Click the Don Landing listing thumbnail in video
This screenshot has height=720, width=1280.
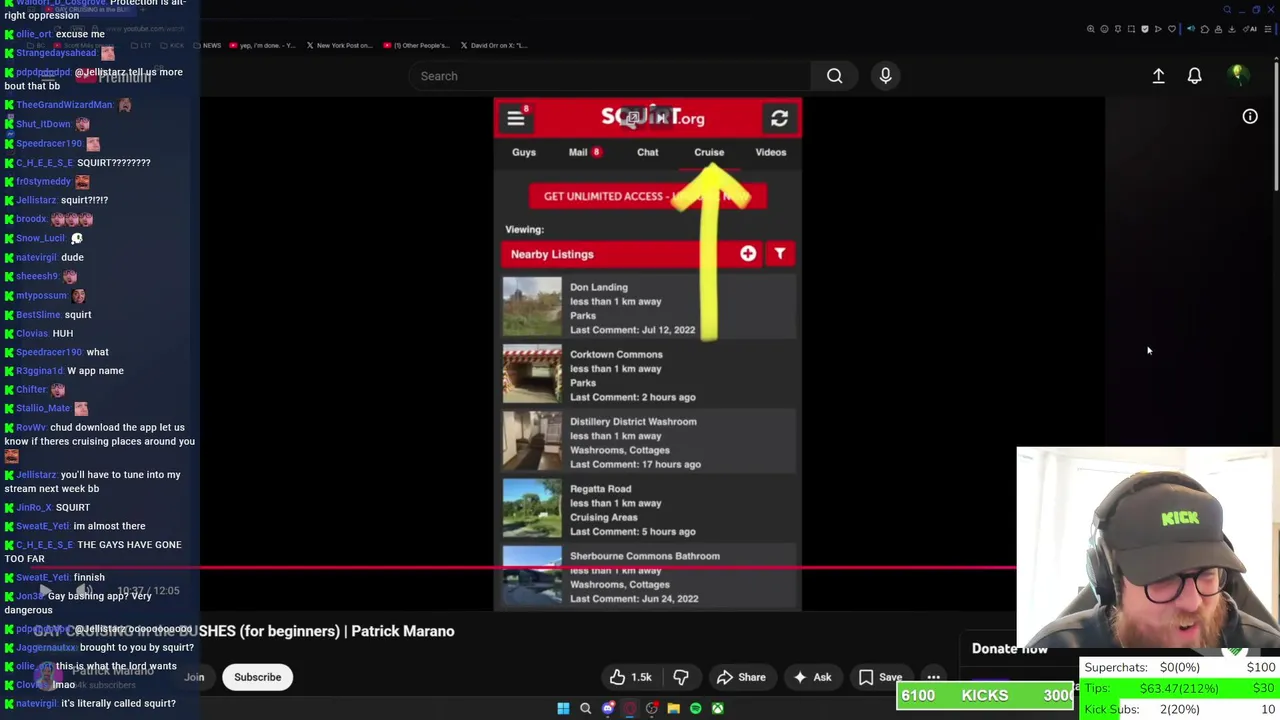coord(532,306)
